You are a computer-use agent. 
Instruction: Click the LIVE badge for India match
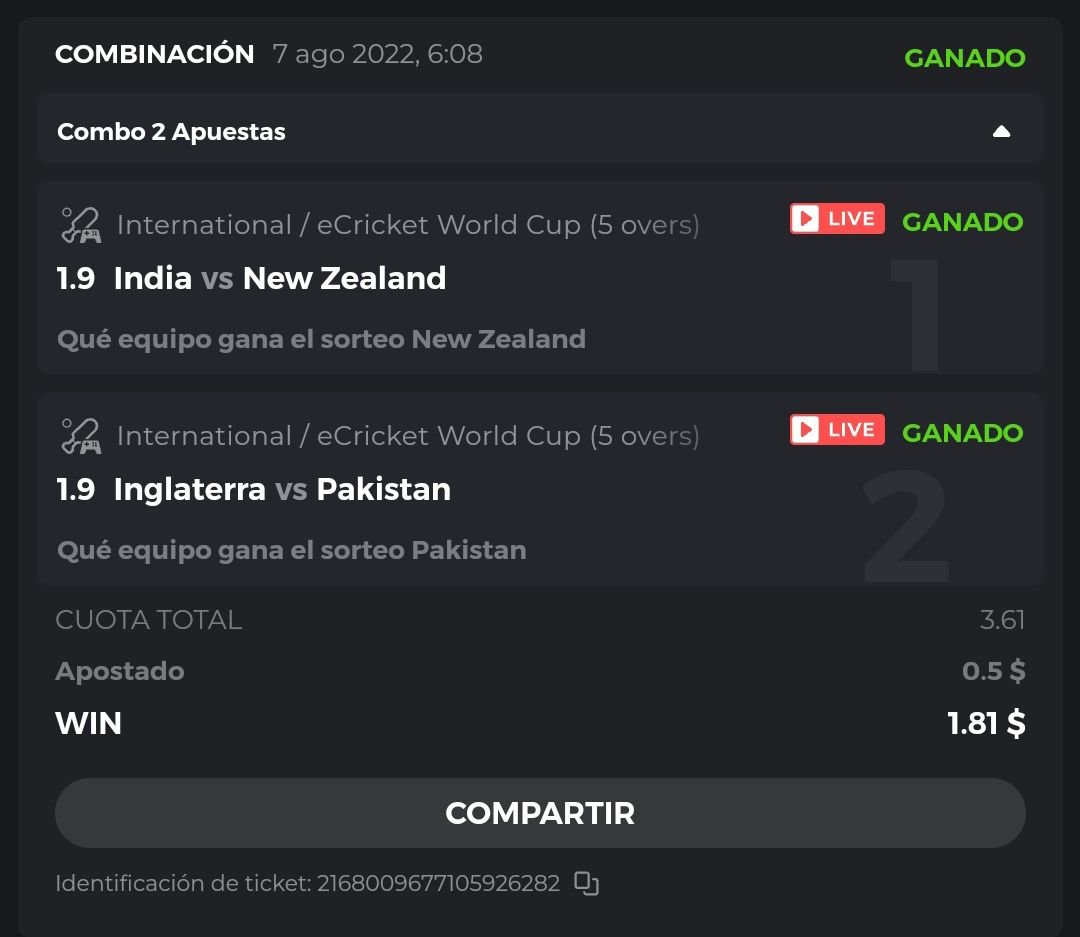click(837, 219)
